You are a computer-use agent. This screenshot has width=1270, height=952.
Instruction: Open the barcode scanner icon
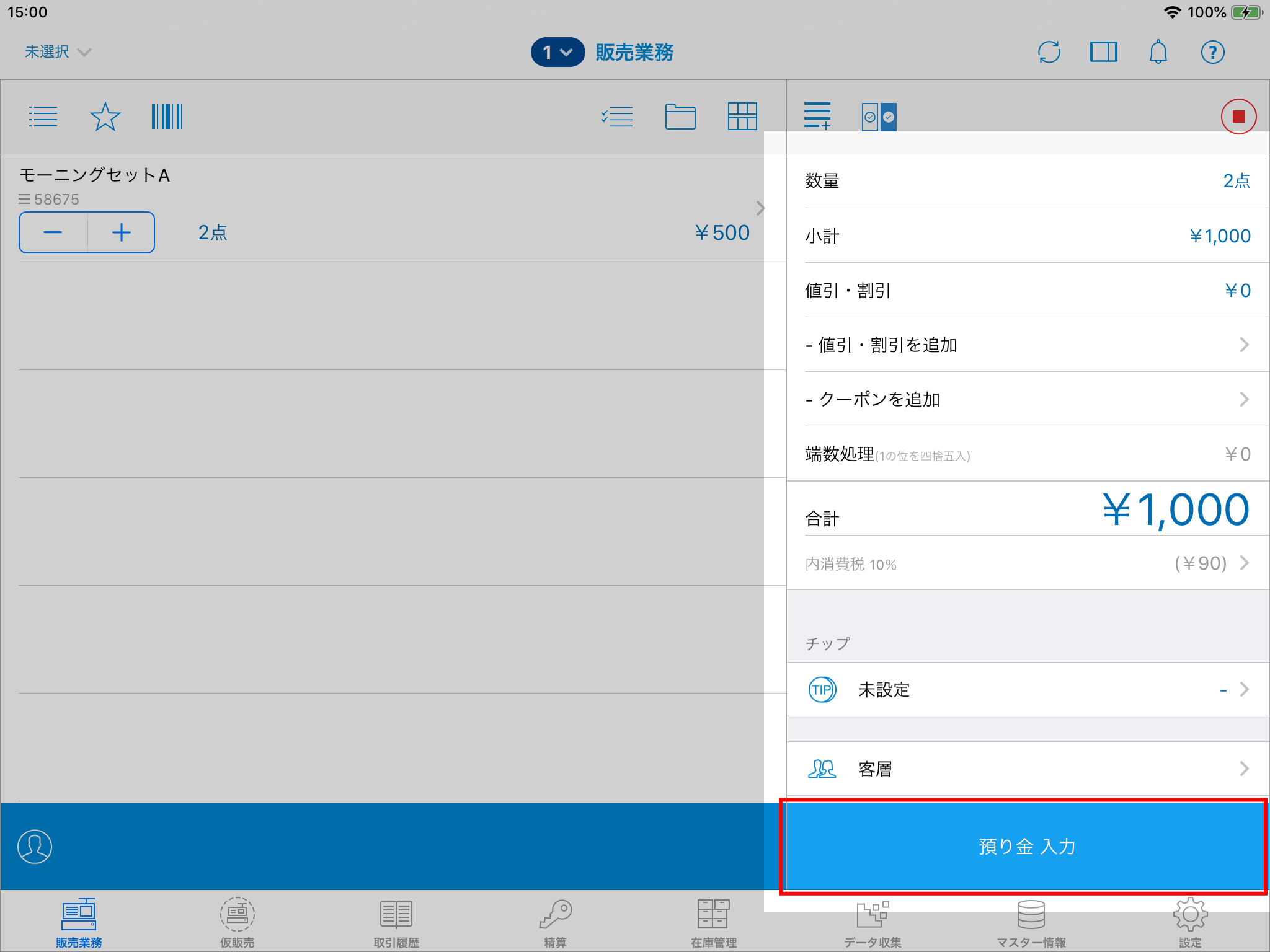point(167,117)
